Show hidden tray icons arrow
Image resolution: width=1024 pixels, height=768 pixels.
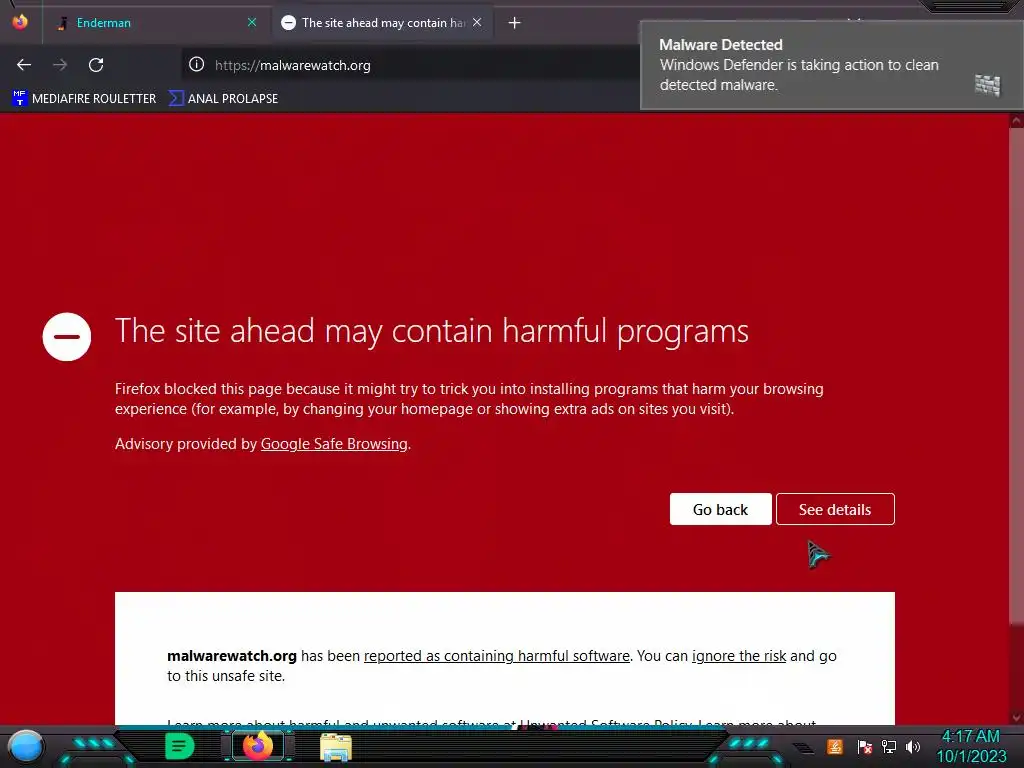tap(804, 747)
